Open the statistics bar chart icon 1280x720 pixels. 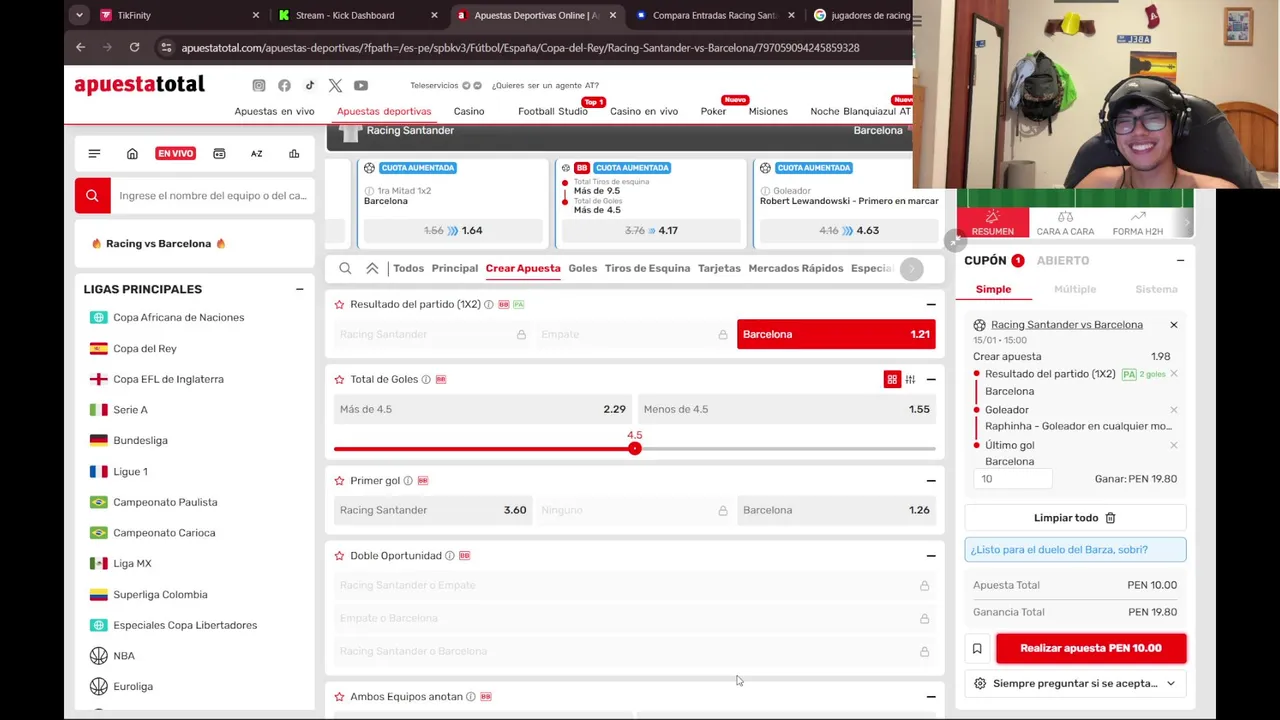click(x=294, y=154)
